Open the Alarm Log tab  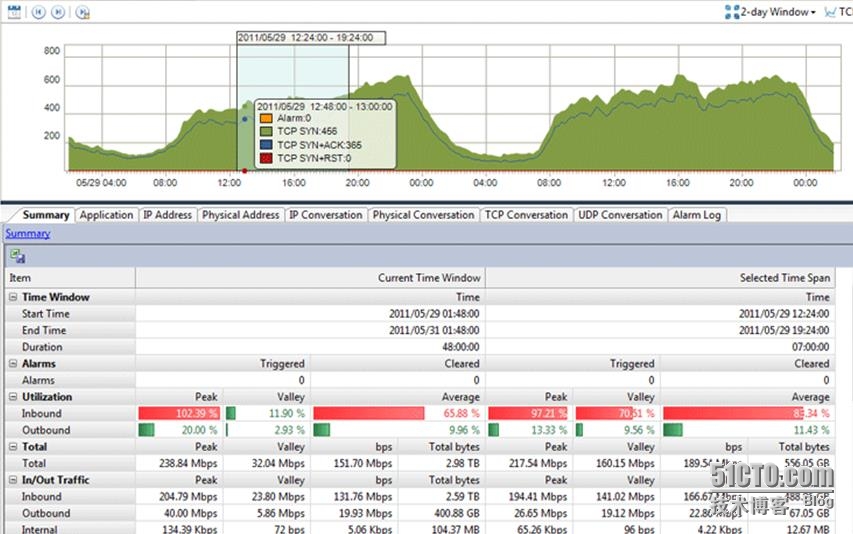tap(696, 215)
